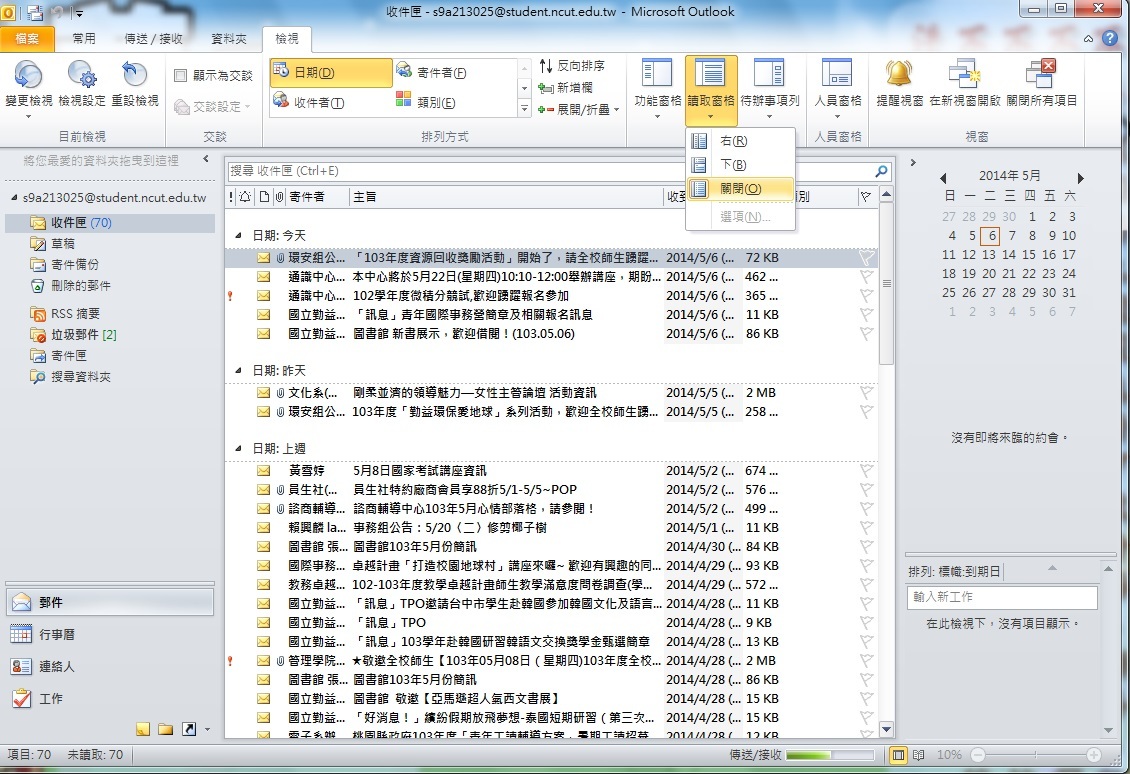Image resolution: width=1130 pixels, height=774 pixels.
Task: Select 關閉(O) to turn off reading pane
Action: pos(741,189)
